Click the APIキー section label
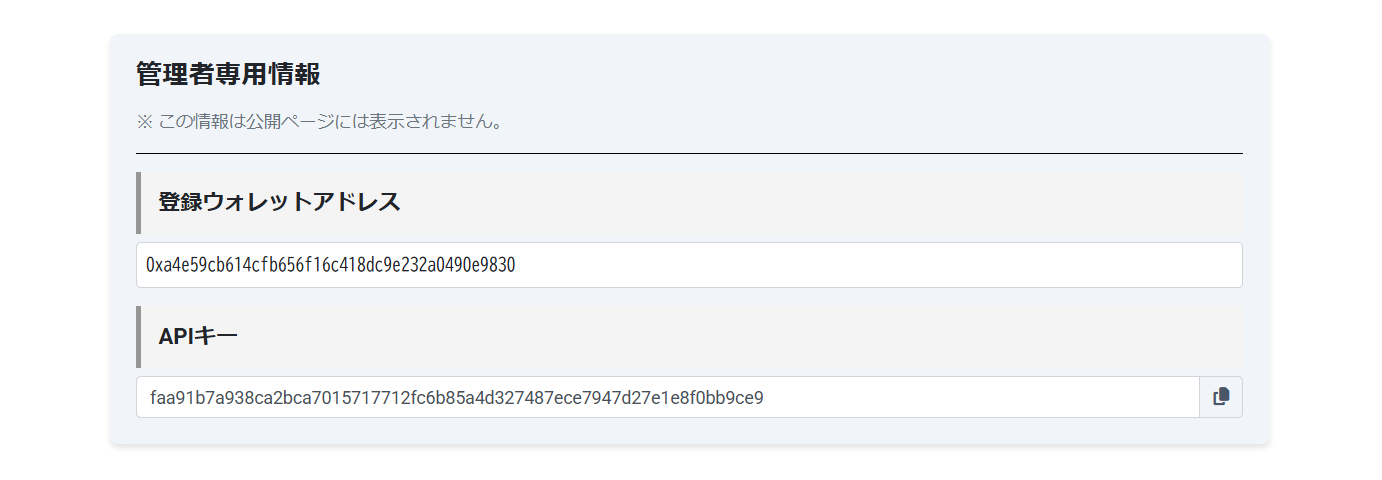This screenshot has width=1382, height=480. [x=198, y=336]
